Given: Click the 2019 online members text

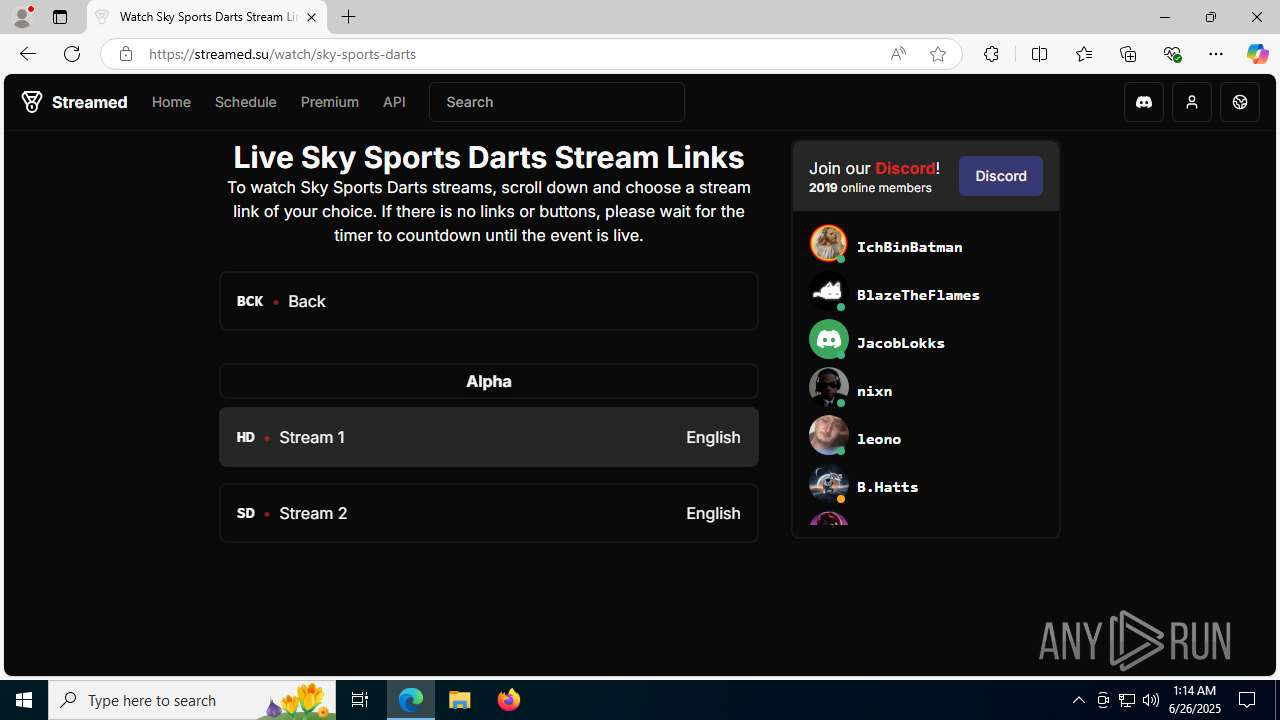Looking at the screenshot, I should coord(870,188).
